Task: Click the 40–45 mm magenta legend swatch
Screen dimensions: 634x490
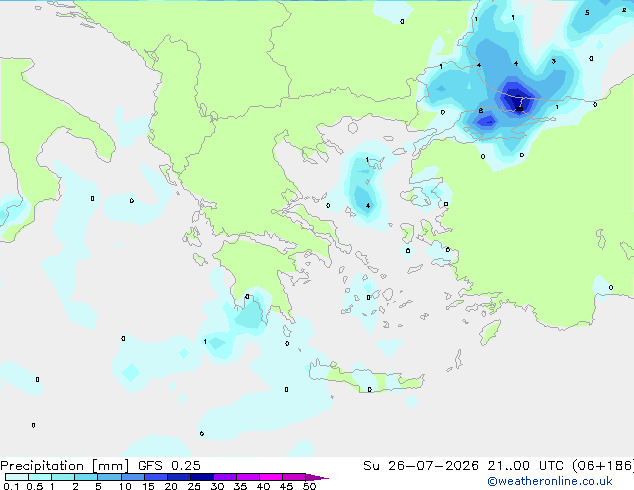Action: [x=271, y=477]
